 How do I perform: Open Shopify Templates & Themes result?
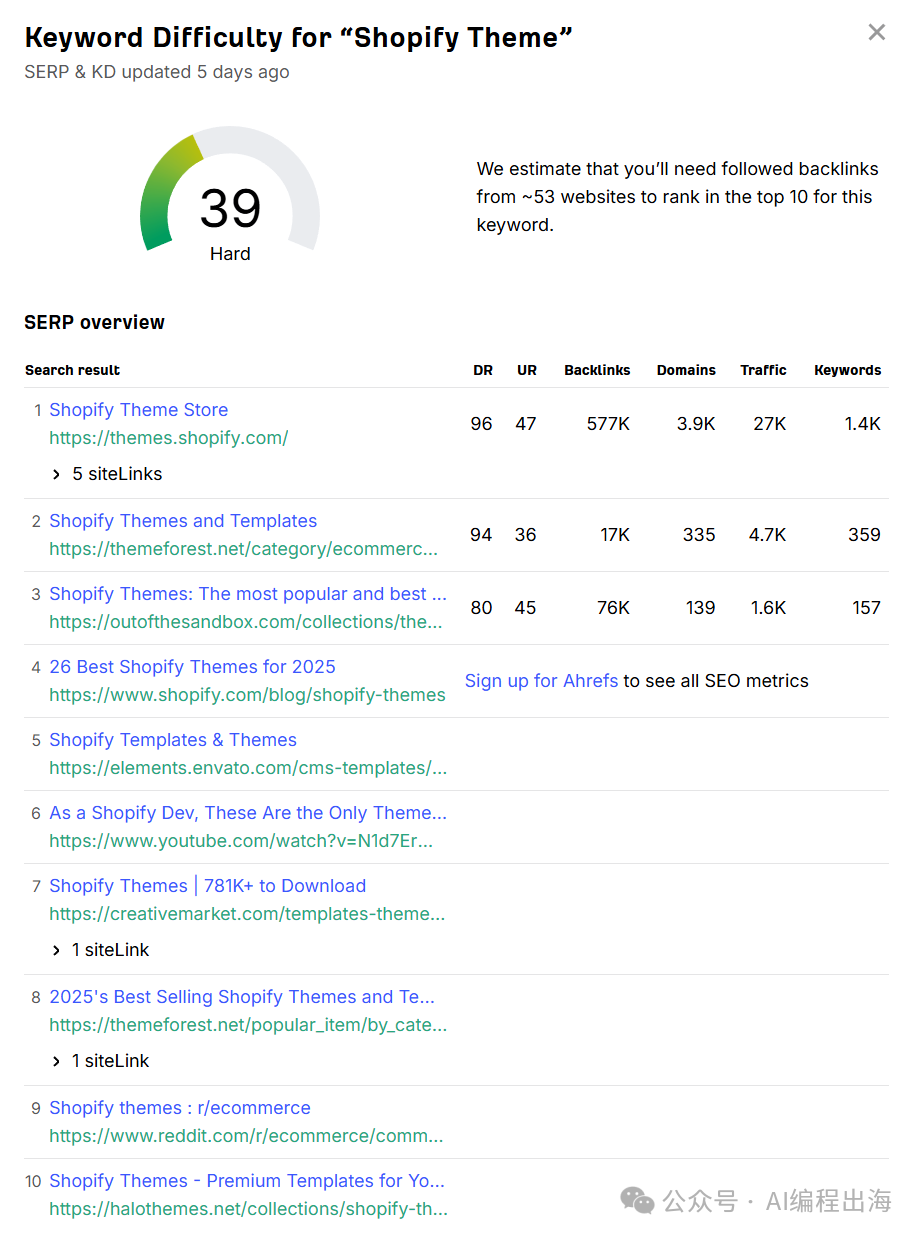pyautogui.click(x=173, y=740)
